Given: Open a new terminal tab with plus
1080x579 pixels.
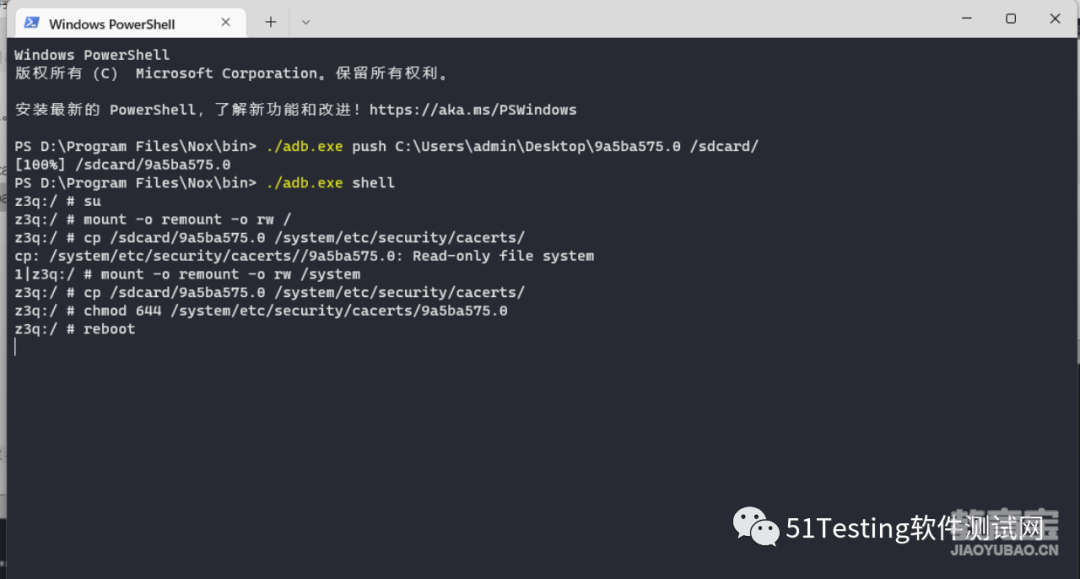Looking at the screenshot, I should coord(271,22).
